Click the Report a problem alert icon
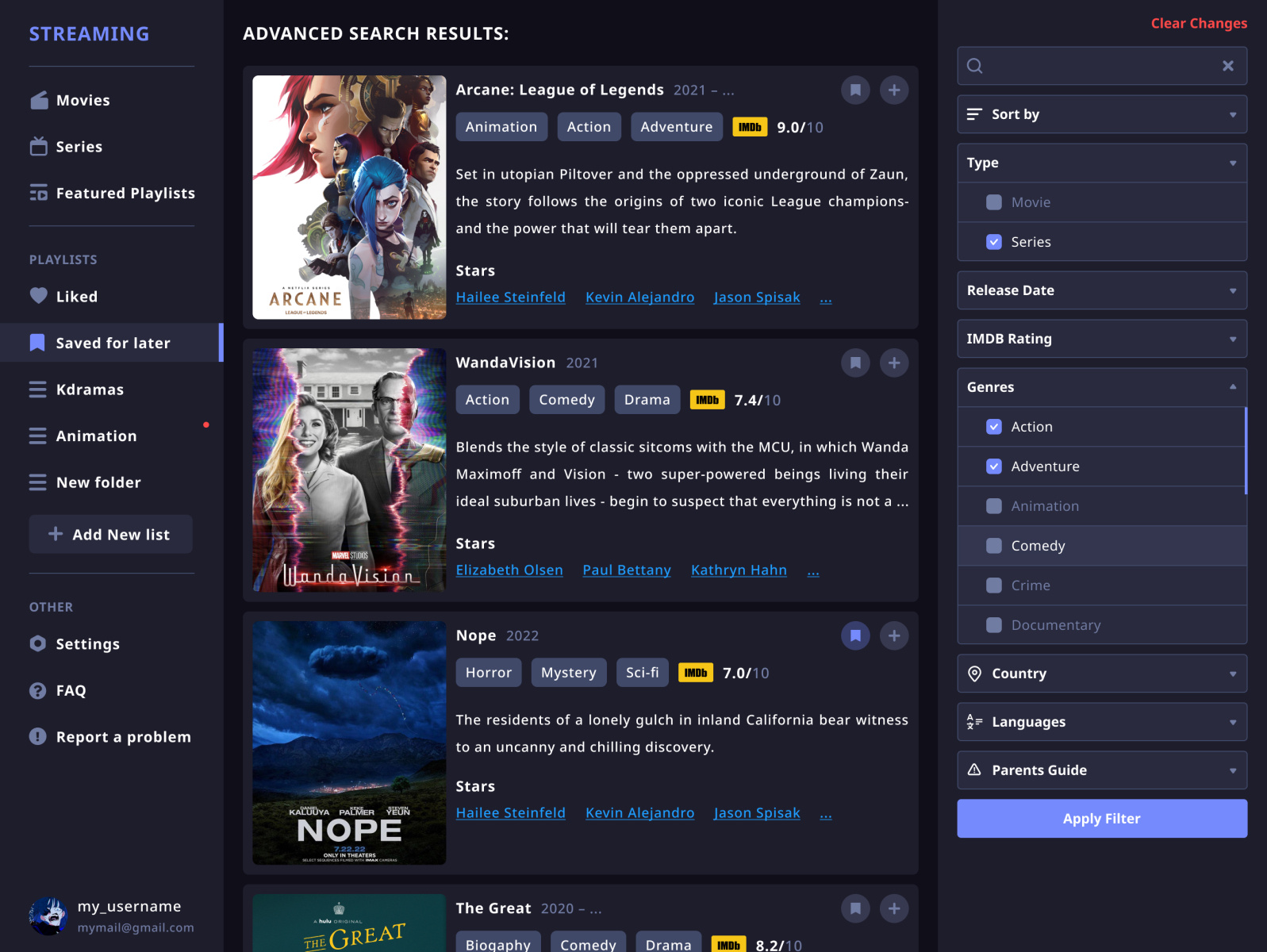Screen dimensions: 1267x952 click(x=38, y=736)
